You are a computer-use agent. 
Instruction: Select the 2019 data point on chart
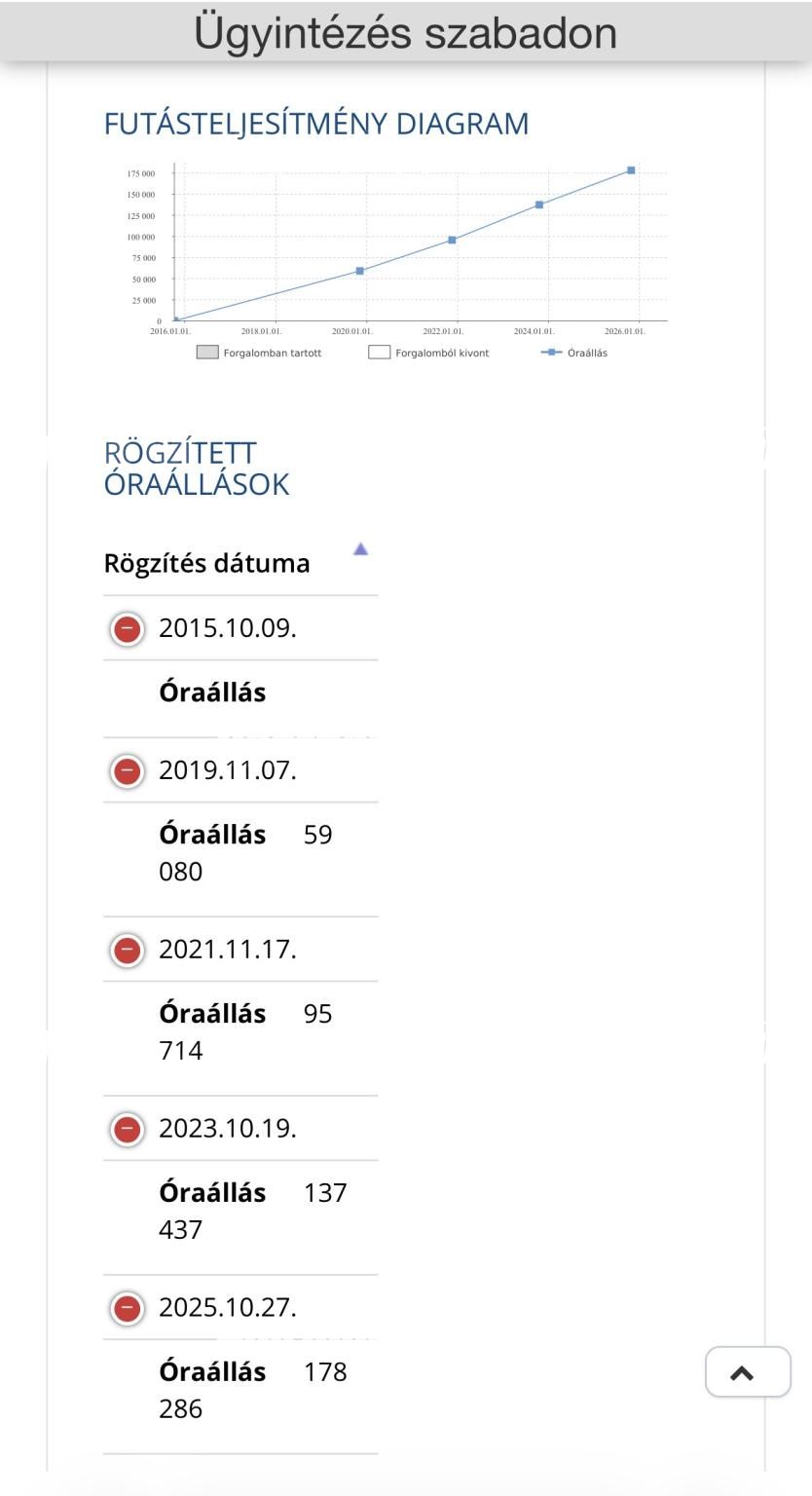click(360, 271)
